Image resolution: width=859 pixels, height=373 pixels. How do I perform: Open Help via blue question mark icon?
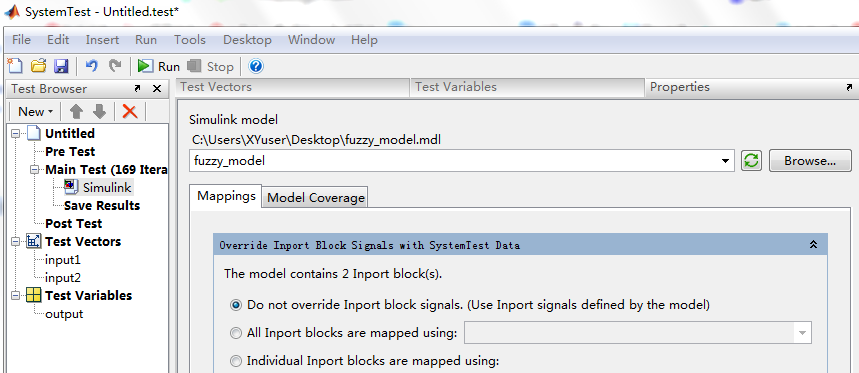pyautogui.click(x=256, y=66)
